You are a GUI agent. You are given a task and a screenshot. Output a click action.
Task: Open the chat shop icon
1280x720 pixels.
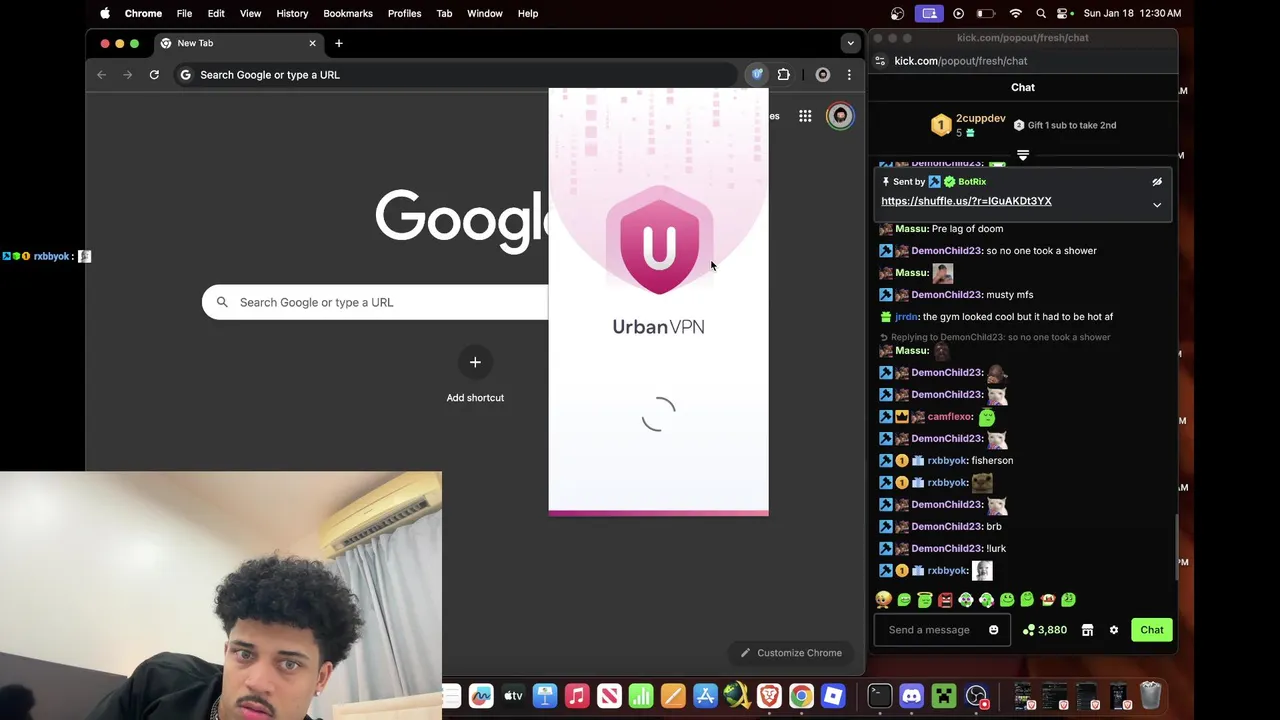(x=1087, y=630)
